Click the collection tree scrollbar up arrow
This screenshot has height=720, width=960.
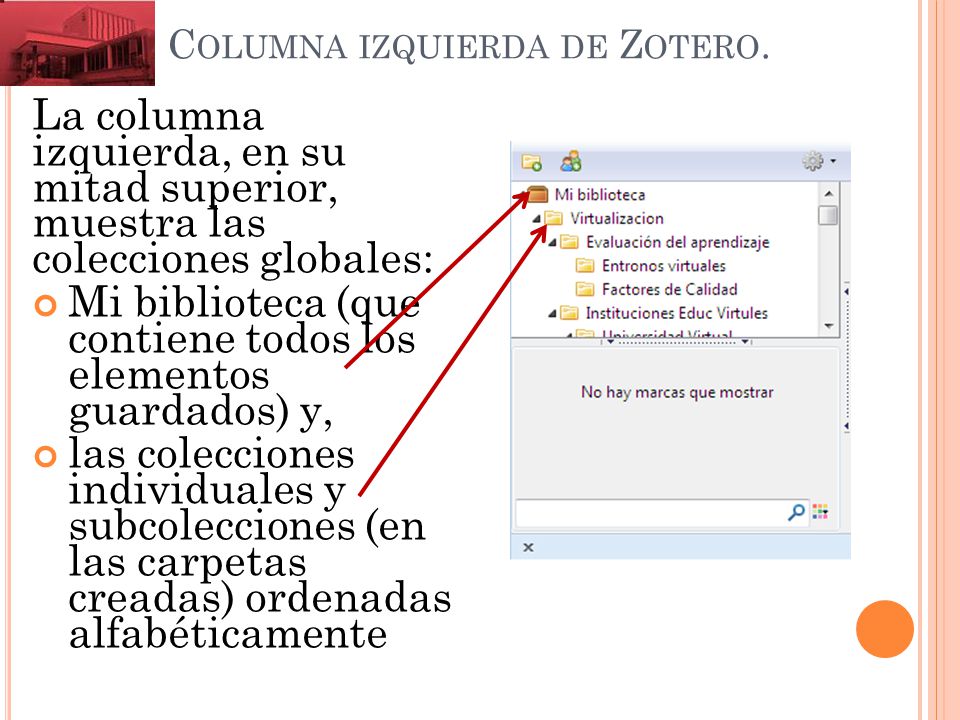point(828,193)
